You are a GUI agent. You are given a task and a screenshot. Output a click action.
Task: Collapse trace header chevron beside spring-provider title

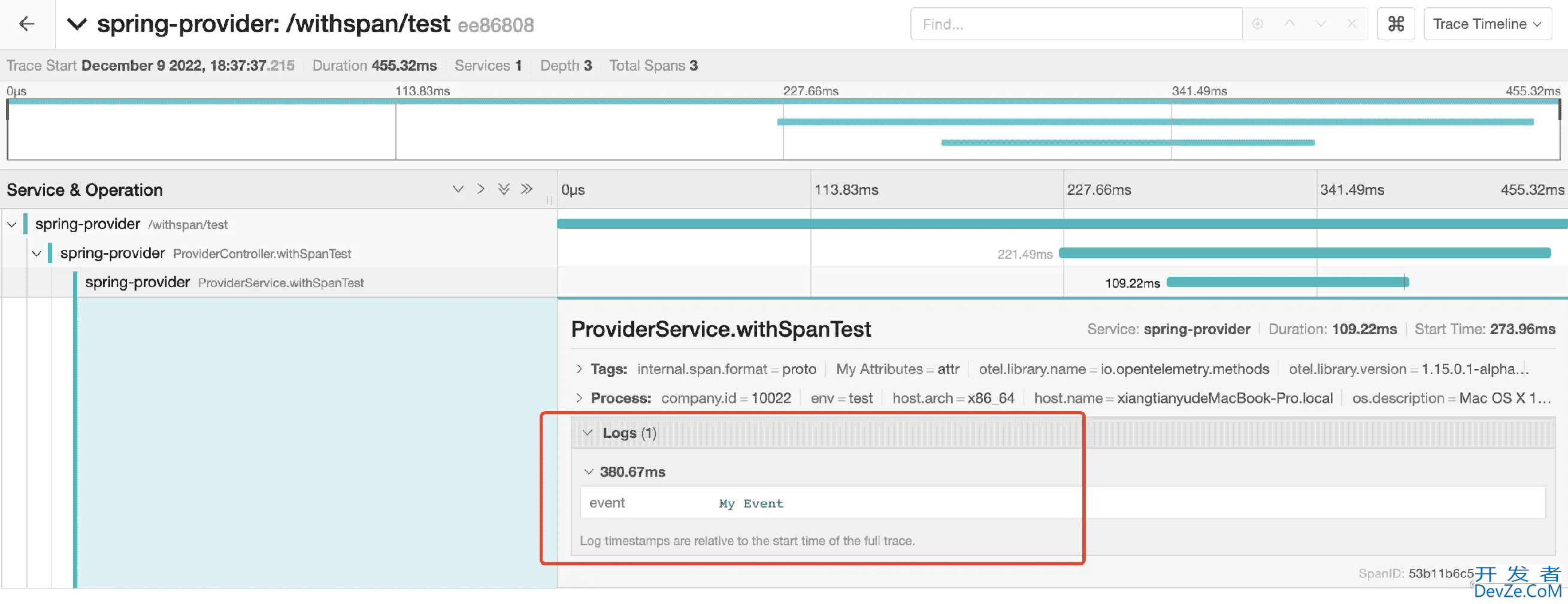point(77,25)
